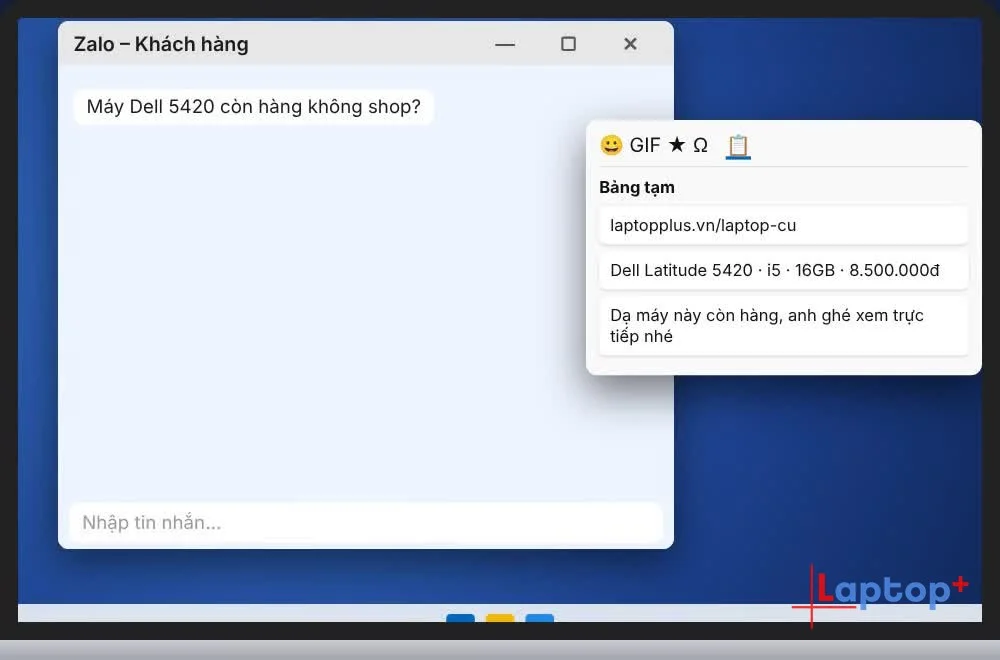Paste clipboard entry laptopplus.vn/laptop-cu
Image resolution: width=1000 pixels, height=660 pixels.
tap(783, 225)
